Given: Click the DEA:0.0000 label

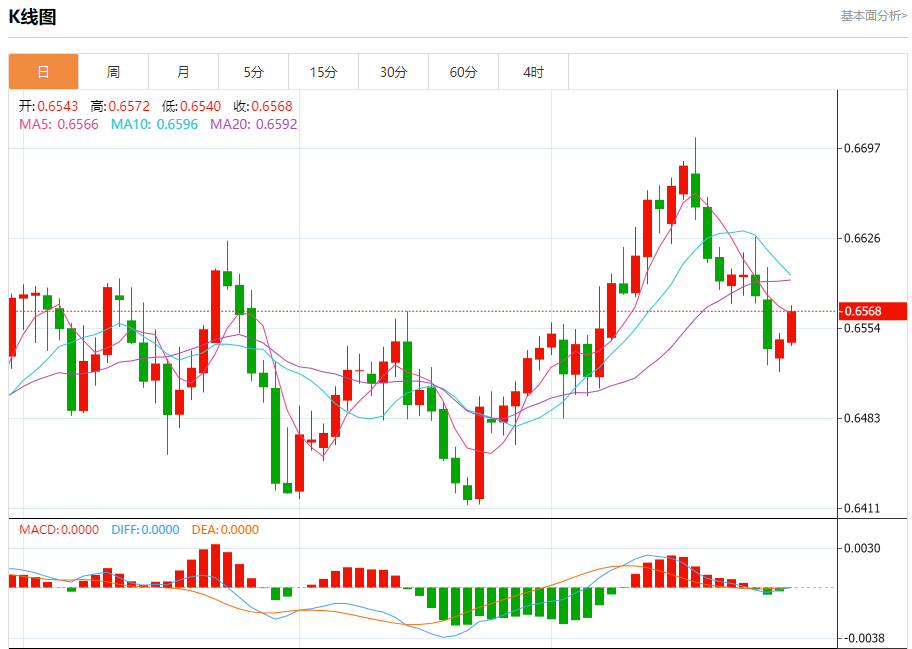Looking at the screenshot, I should tap(225, 530).
